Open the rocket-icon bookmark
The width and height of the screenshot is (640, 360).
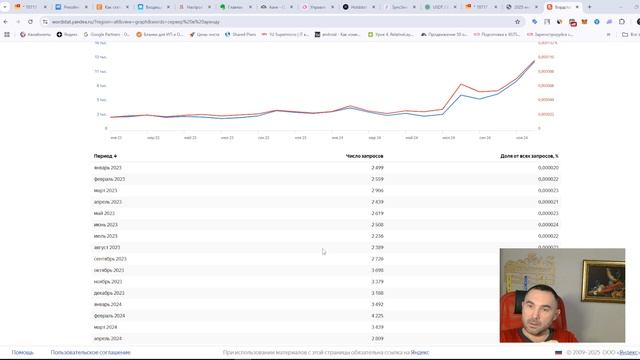(x=204, y=35)
